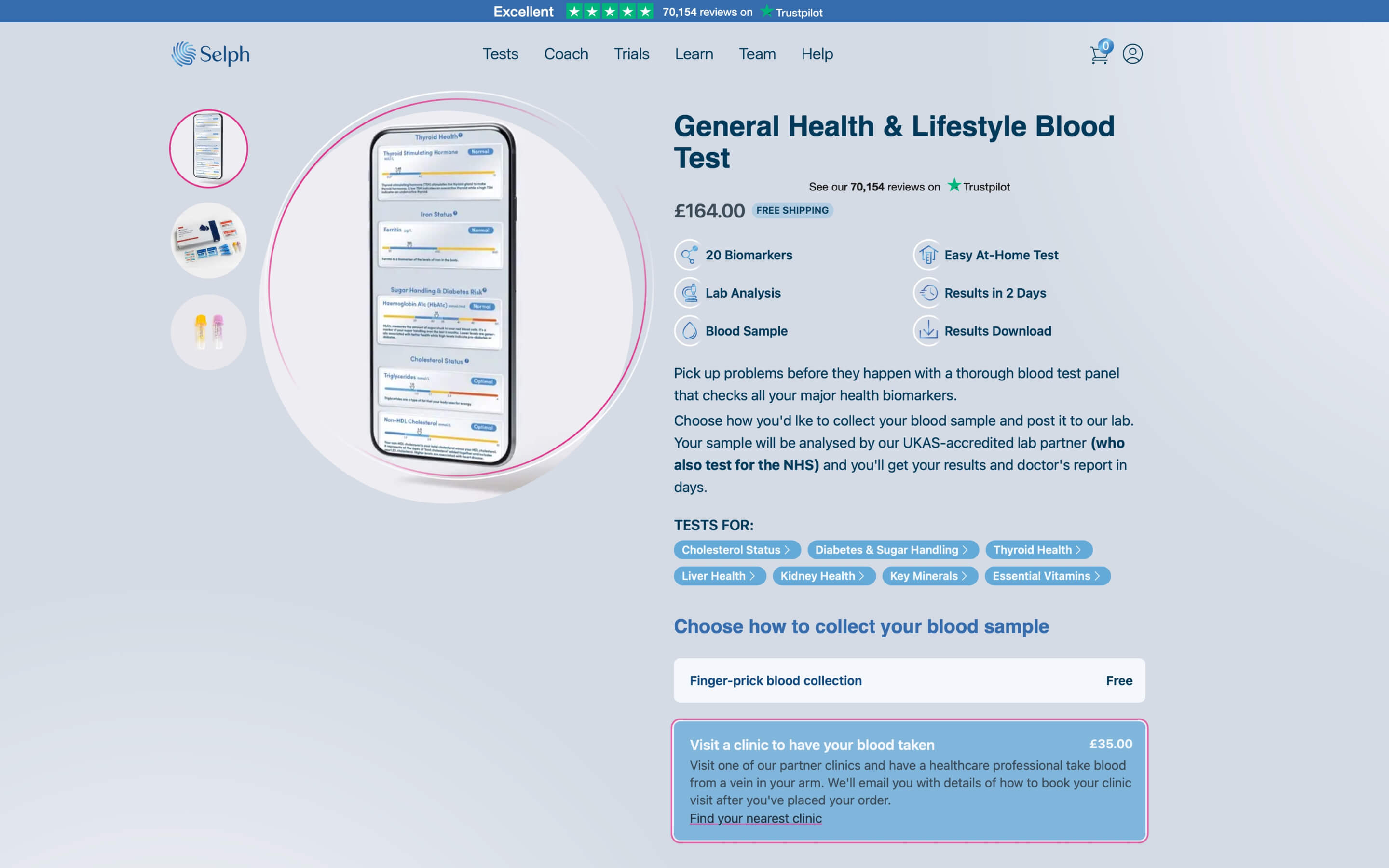Image resolution: width=1389 pixels, height=868 pixels.
Task: Expand the Essential Vitamins tag
Action: (1047, 576)
